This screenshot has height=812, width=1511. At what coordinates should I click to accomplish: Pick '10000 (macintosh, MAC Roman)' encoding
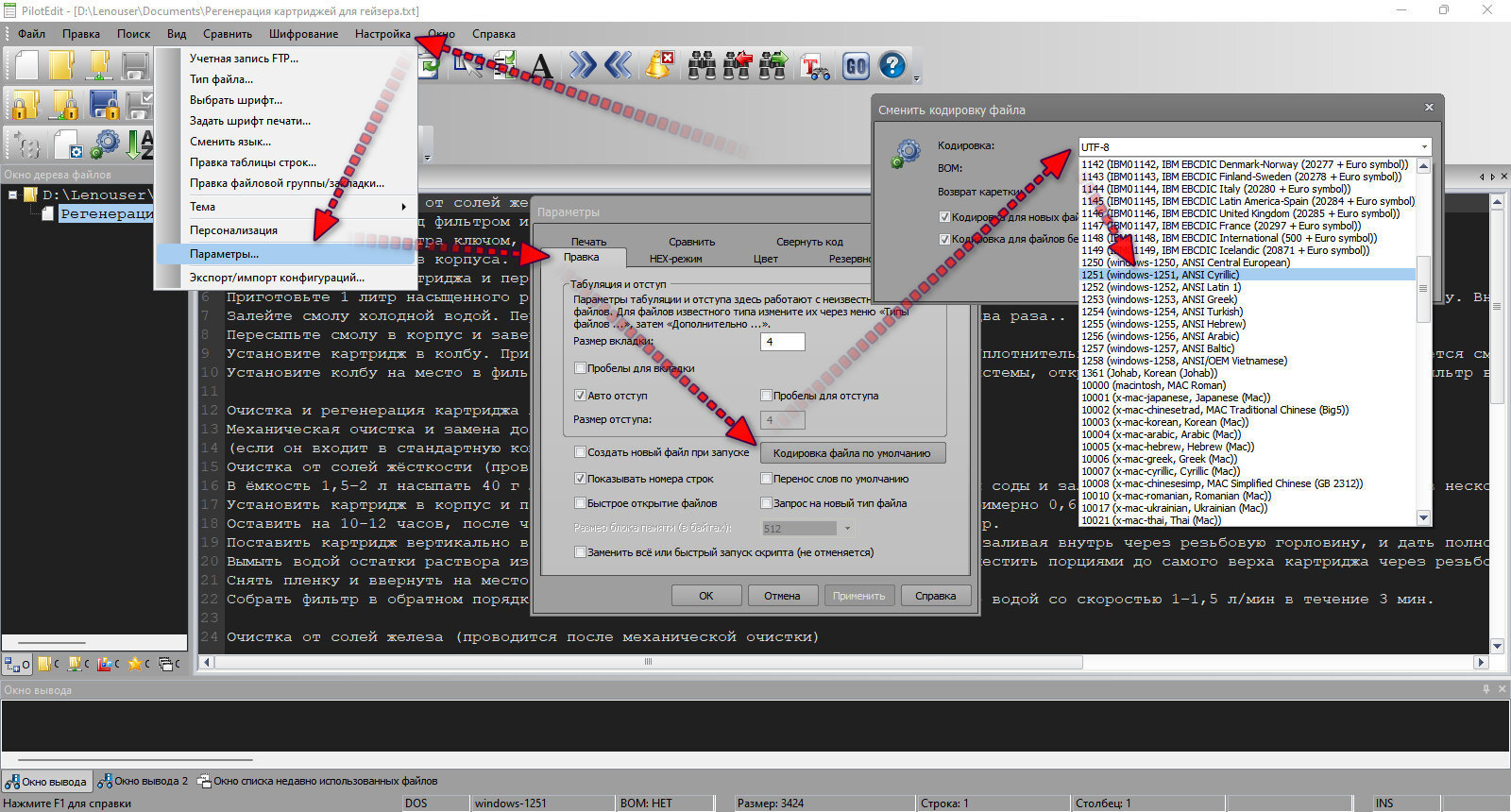click(1247, 385)
